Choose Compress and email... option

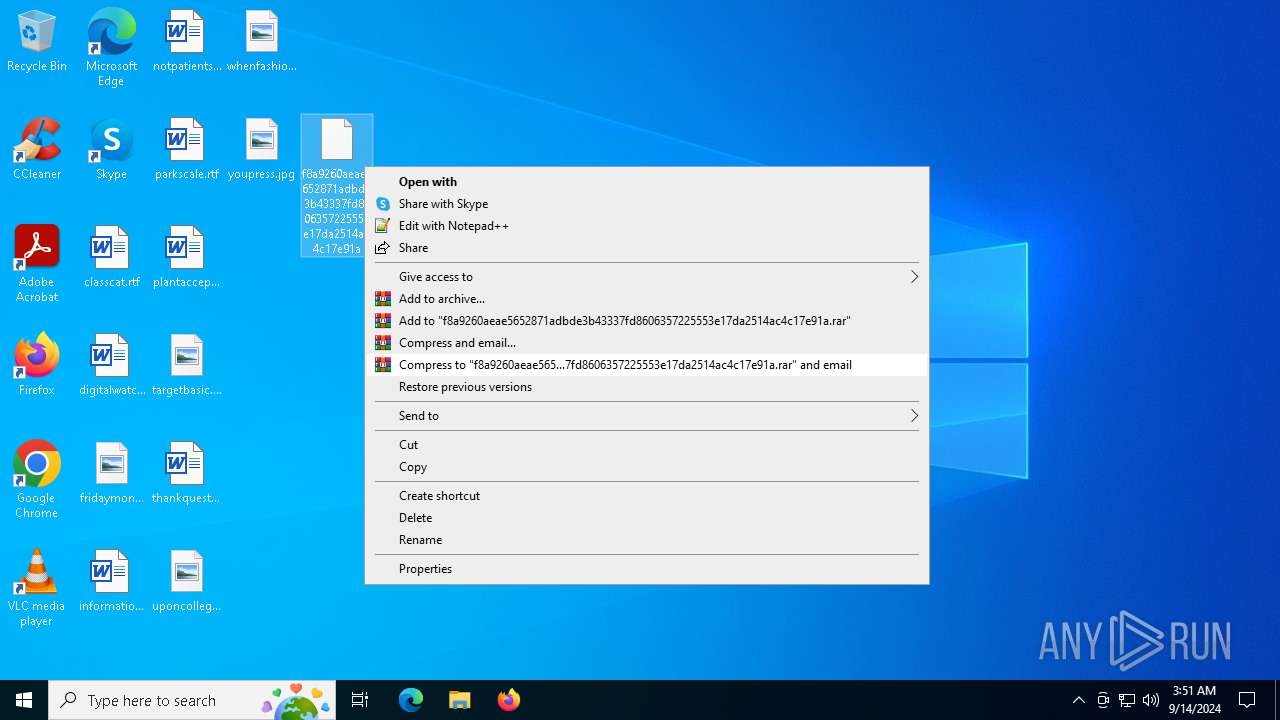(x=646, y=343)
